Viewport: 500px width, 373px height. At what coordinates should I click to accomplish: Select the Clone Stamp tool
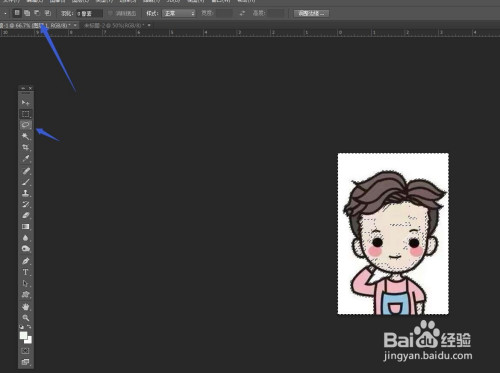(x=25, y=193)
